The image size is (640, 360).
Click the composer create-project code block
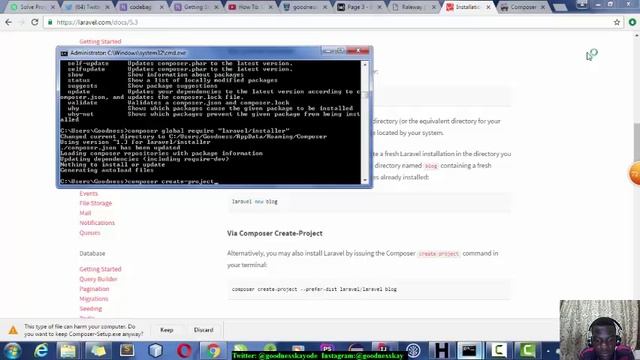369,289
